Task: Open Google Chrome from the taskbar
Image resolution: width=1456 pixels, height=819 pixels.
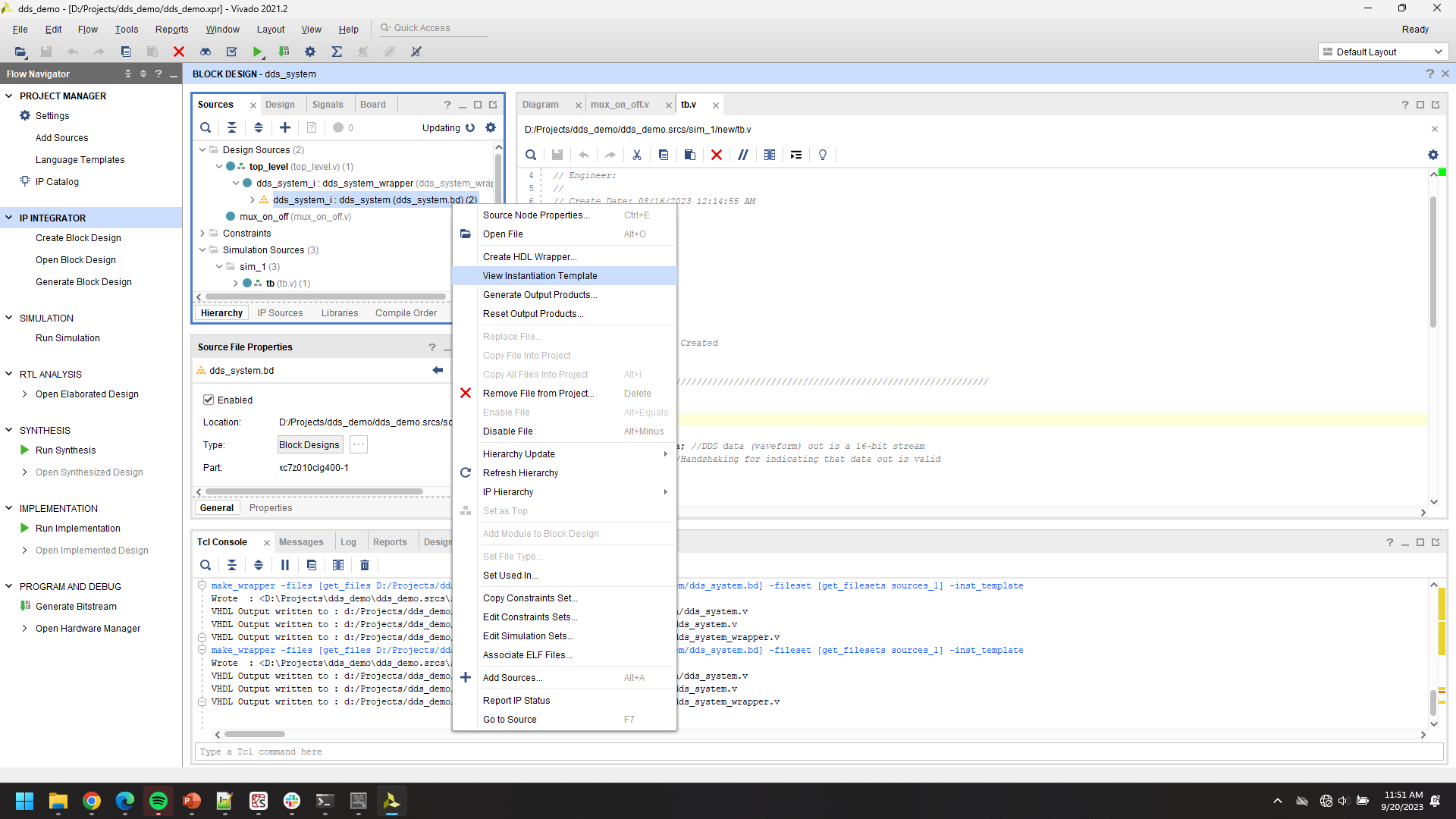Action: (x=92, y=801)
